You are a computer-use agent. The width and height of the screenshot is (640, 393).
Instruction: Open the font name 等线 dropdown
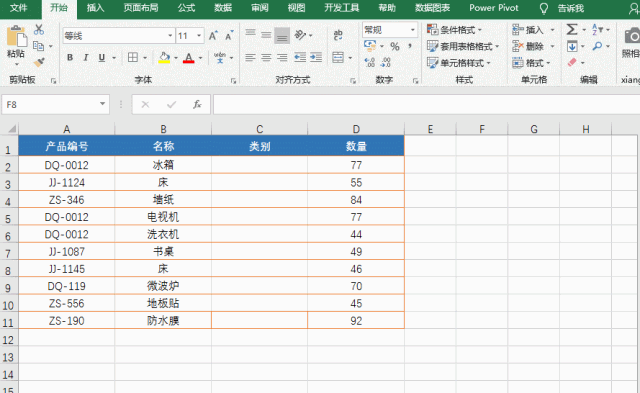(x=170, y=36)
